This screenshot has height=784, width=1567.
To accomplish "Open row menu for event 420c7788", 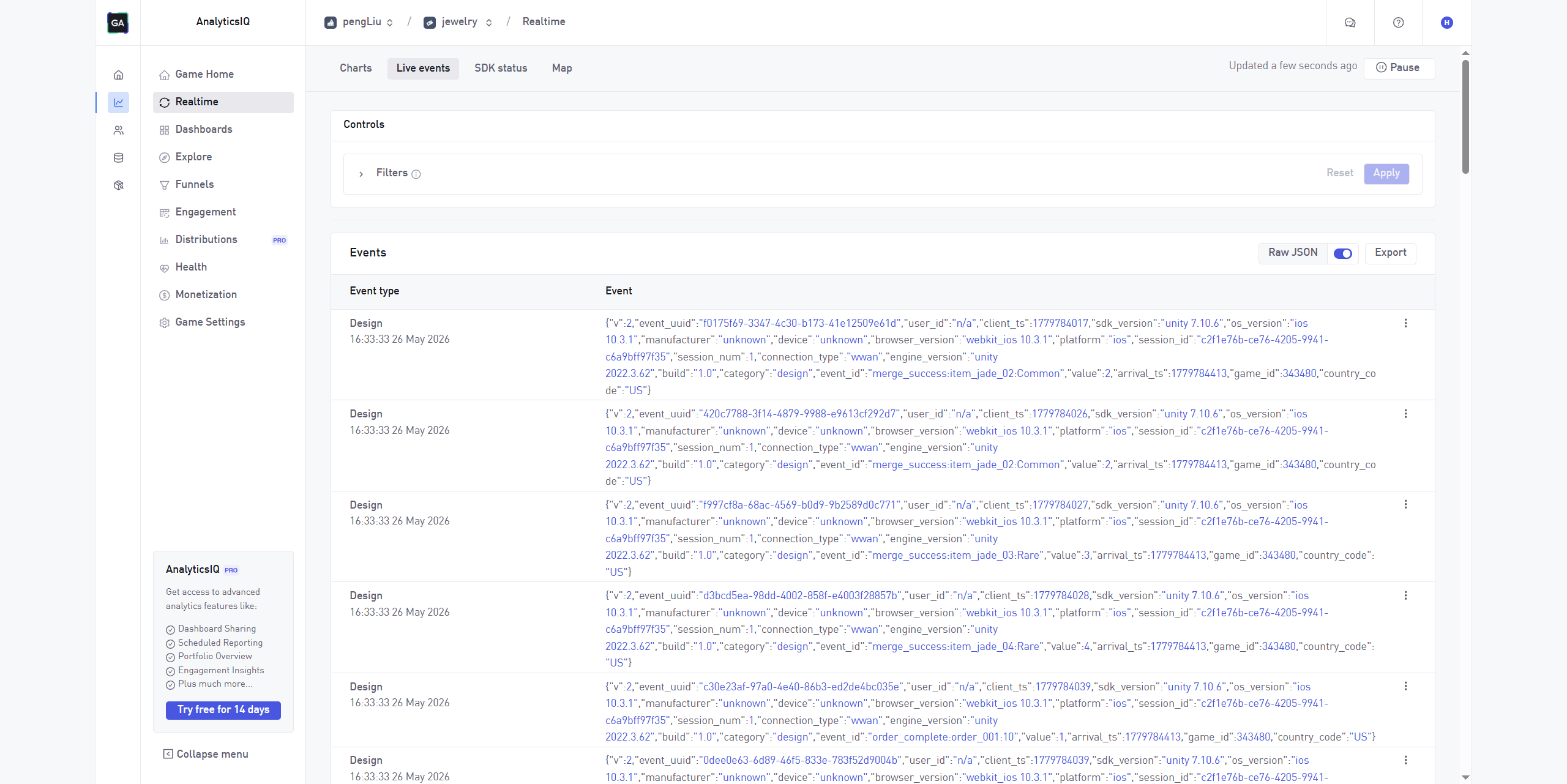I will click(1405, 414).
